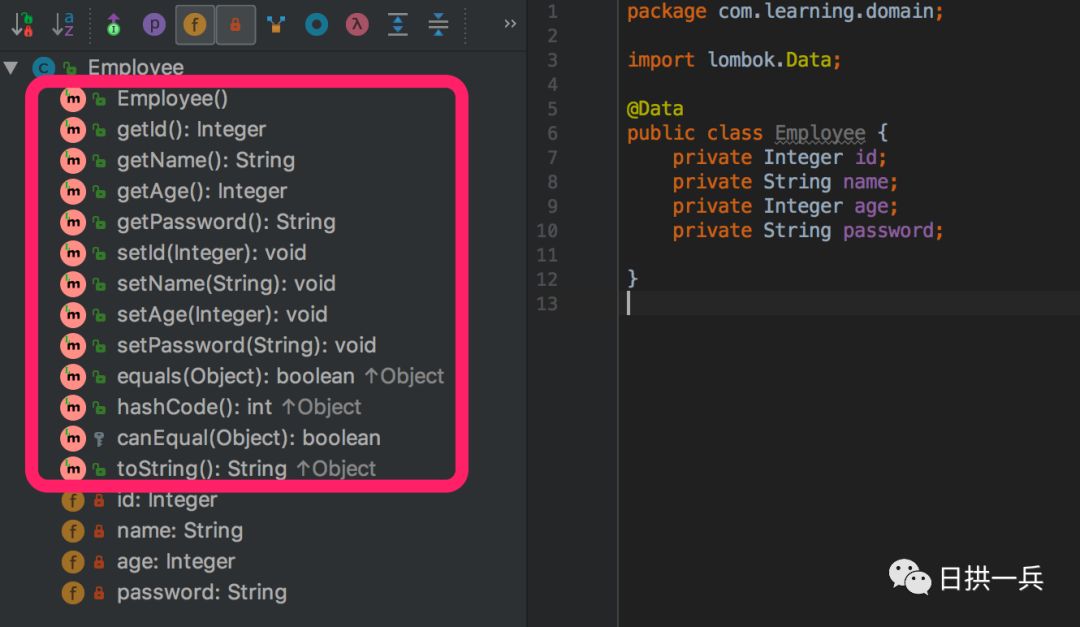Select equals(Object): boolean method
The width and height of the screenshot is (1080, 627).
point(236,376)
